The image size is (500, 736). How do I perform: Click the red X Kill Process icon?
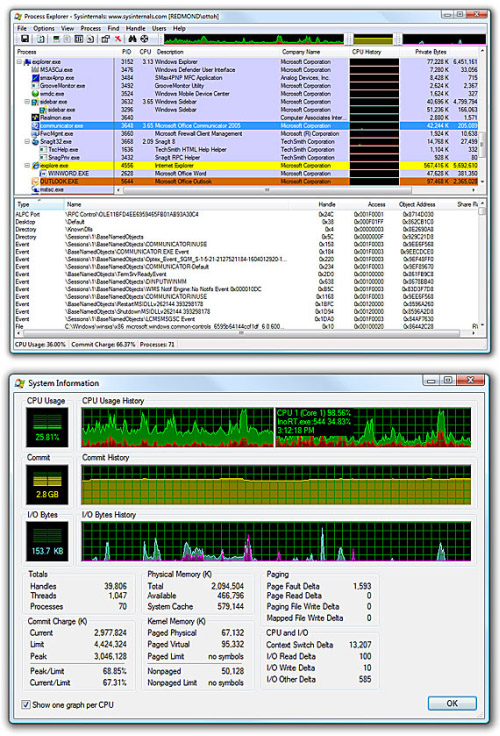point(118,39)
